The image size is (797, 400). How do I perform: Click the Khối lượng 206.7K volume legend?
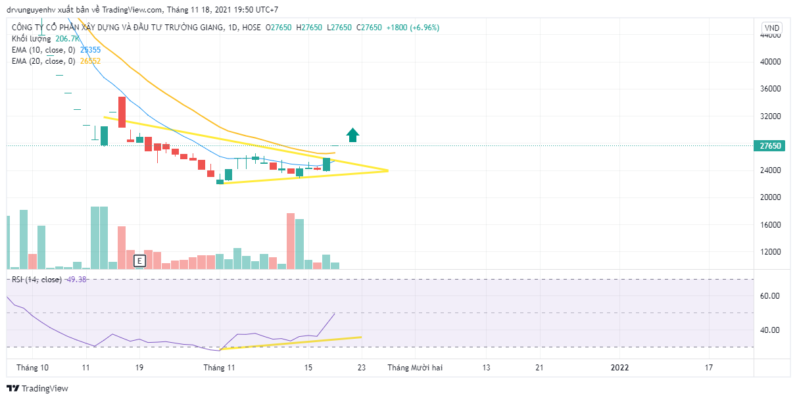[45, 39]
